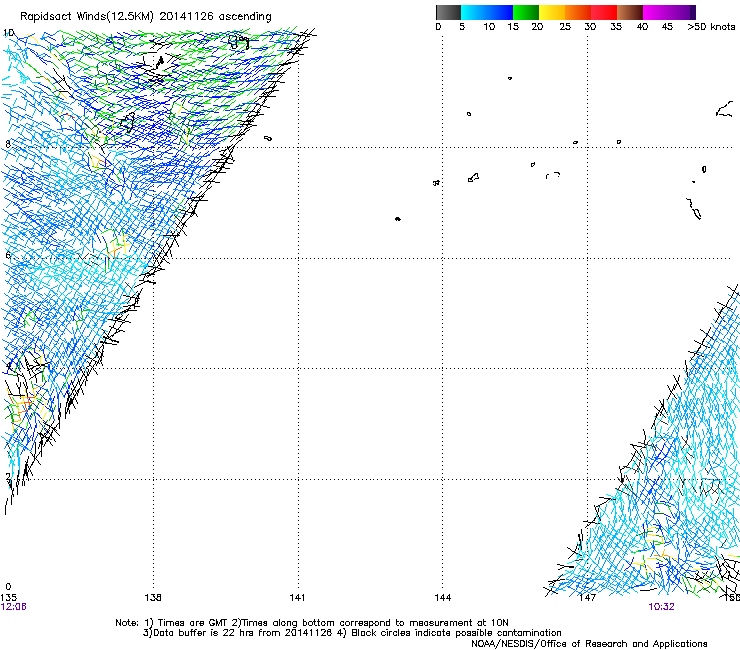
Task: Click the ">50 knots" legend label
Action: (711, 27)
